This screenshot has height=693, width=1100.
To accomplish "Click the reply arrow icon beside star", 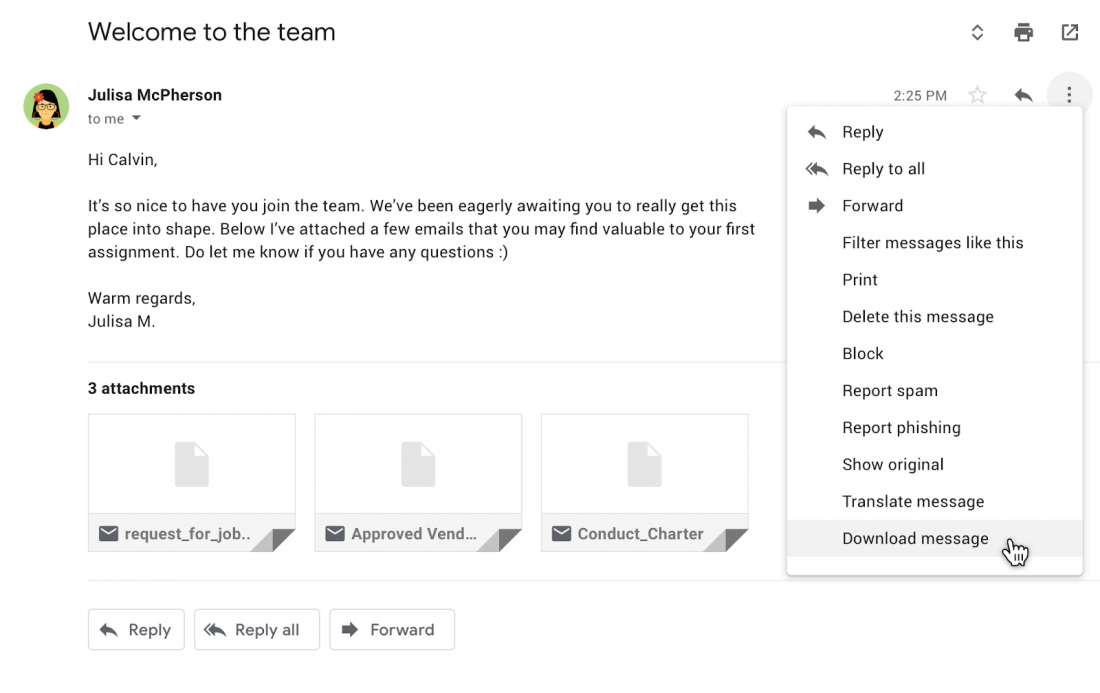I will coord(1023,96).
